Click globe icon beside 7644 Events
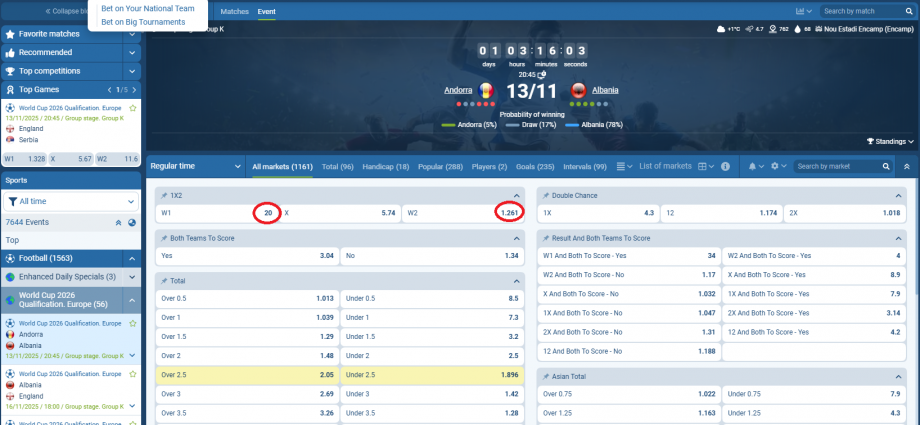The image size is (920, 425). pyautogui.click(x=131, y=222)
